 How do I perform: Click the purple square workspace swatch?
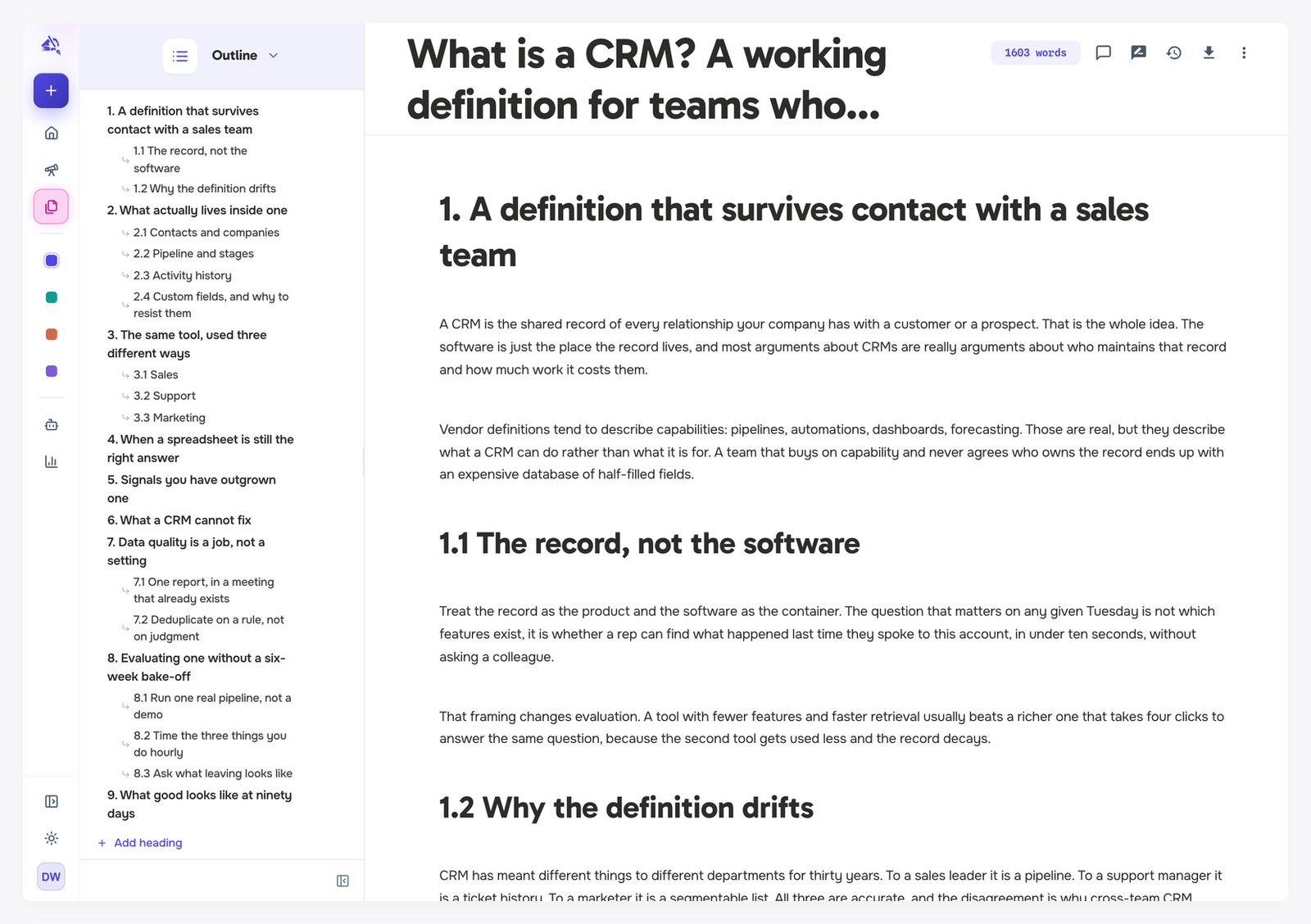51,371
